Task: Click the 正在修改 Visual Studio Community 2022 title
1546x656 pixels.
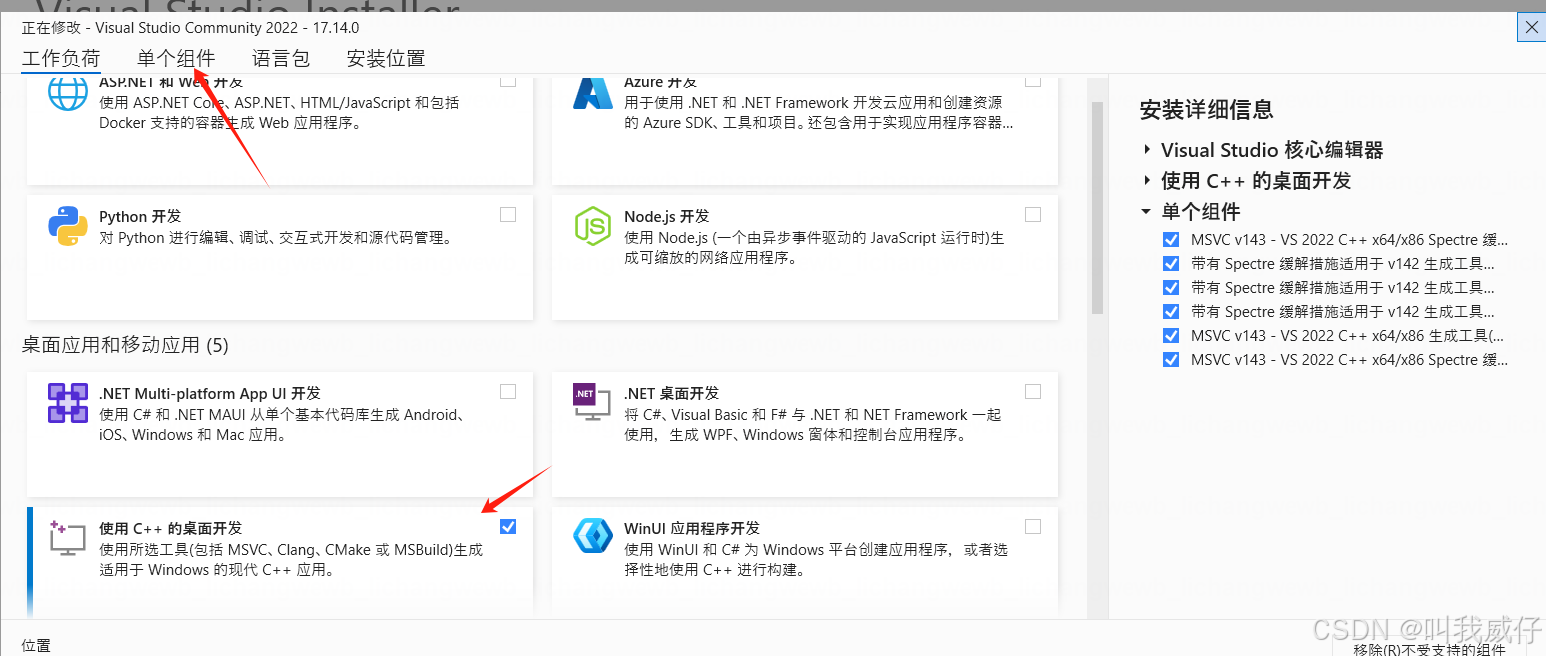Action: click(x=191, y=28)
